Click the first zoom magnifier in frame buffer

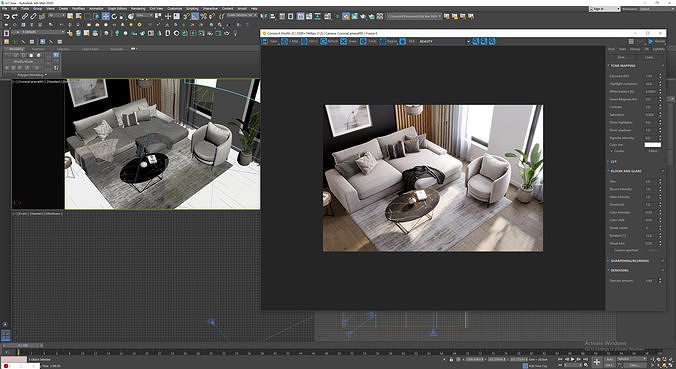click(476, 41)
